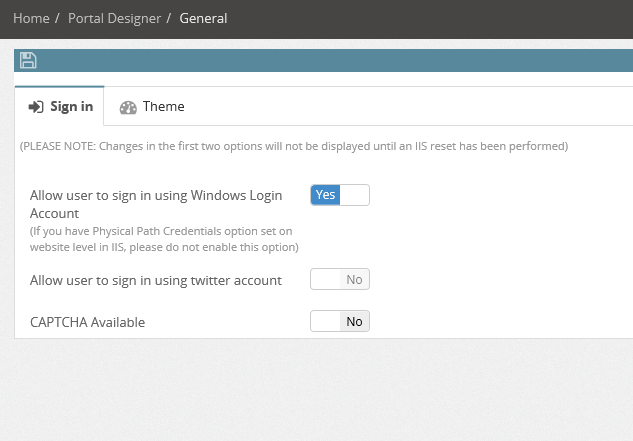Navigate to Portal Designer breadcrumb link

point(113,18)
